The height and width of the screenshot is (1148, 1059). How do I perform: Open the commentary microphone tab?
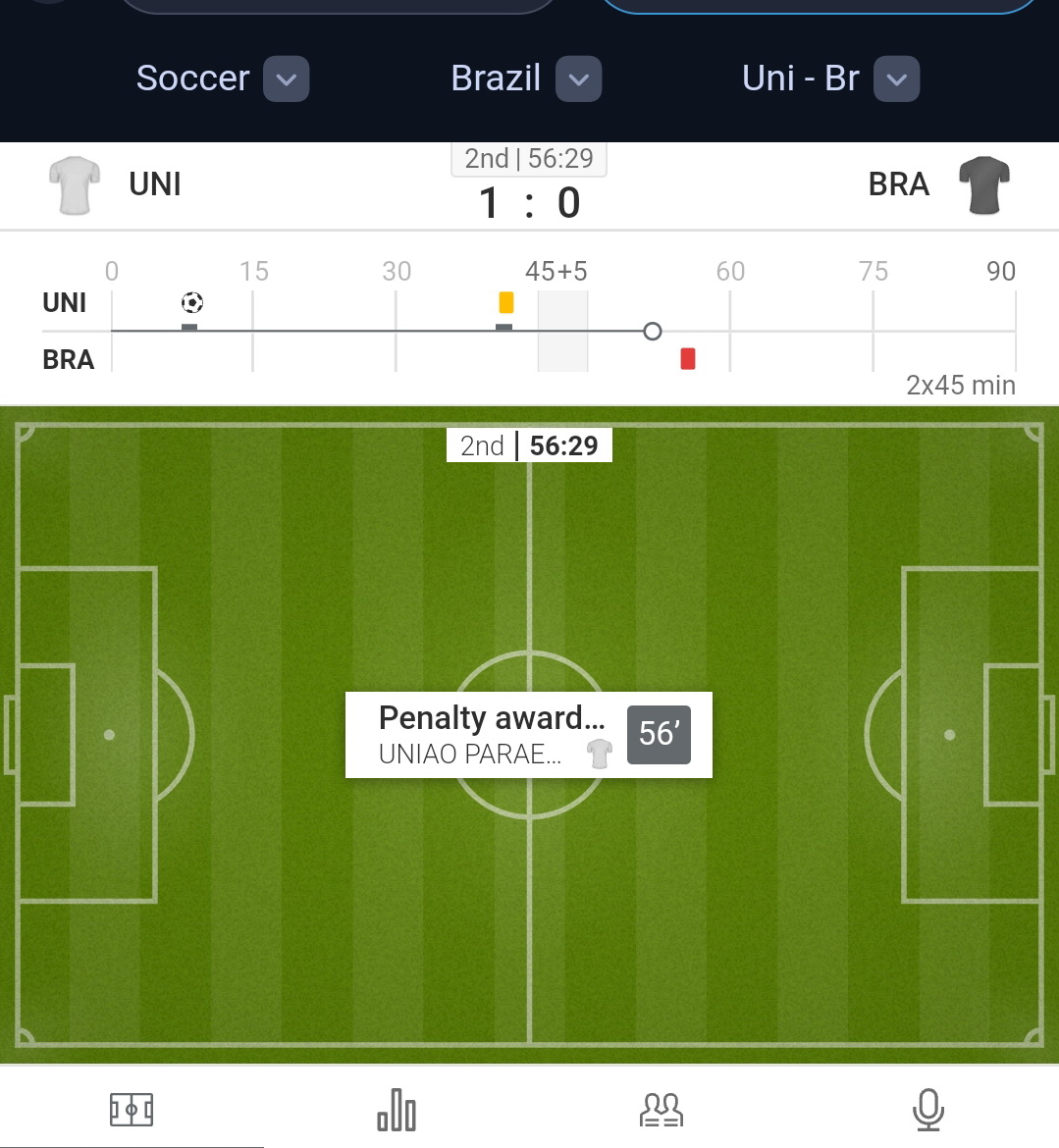tap(927, 1110)
